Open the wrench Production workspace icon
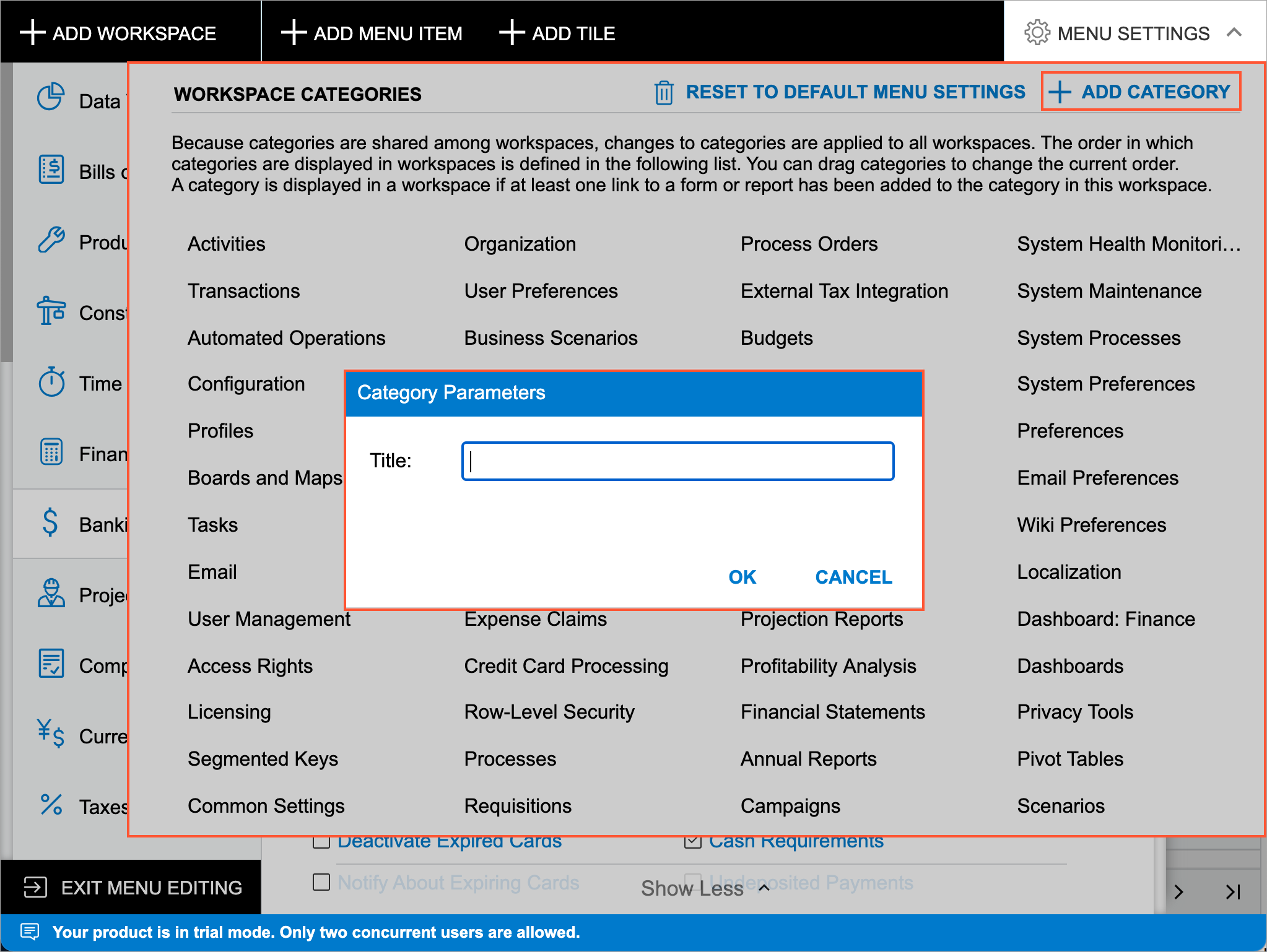1267x952 pixels. coord(51,240)
